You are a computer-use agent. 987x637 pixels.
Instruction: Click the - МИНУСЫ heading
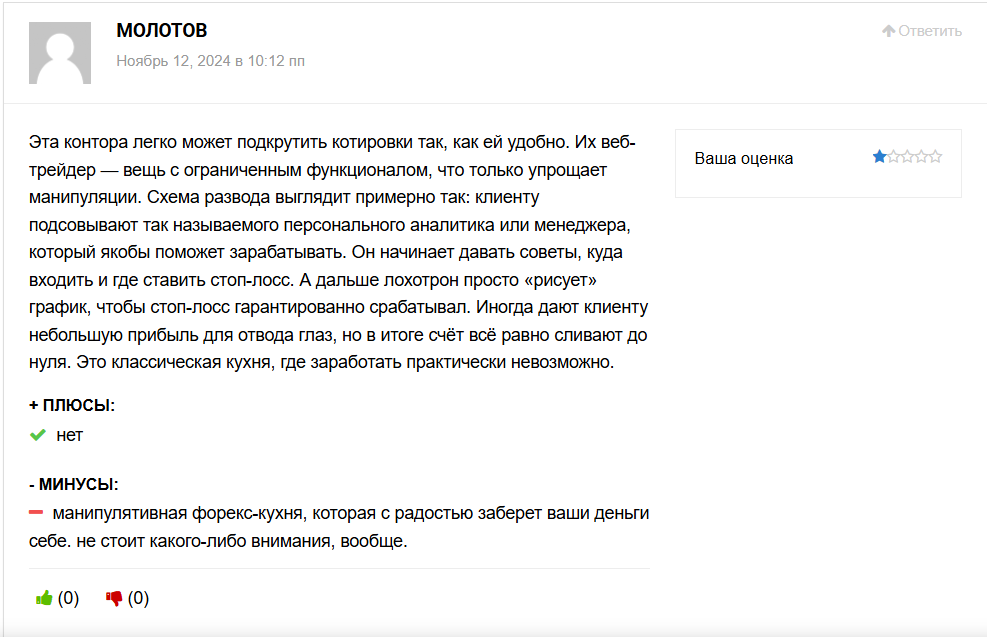[74, 484]
